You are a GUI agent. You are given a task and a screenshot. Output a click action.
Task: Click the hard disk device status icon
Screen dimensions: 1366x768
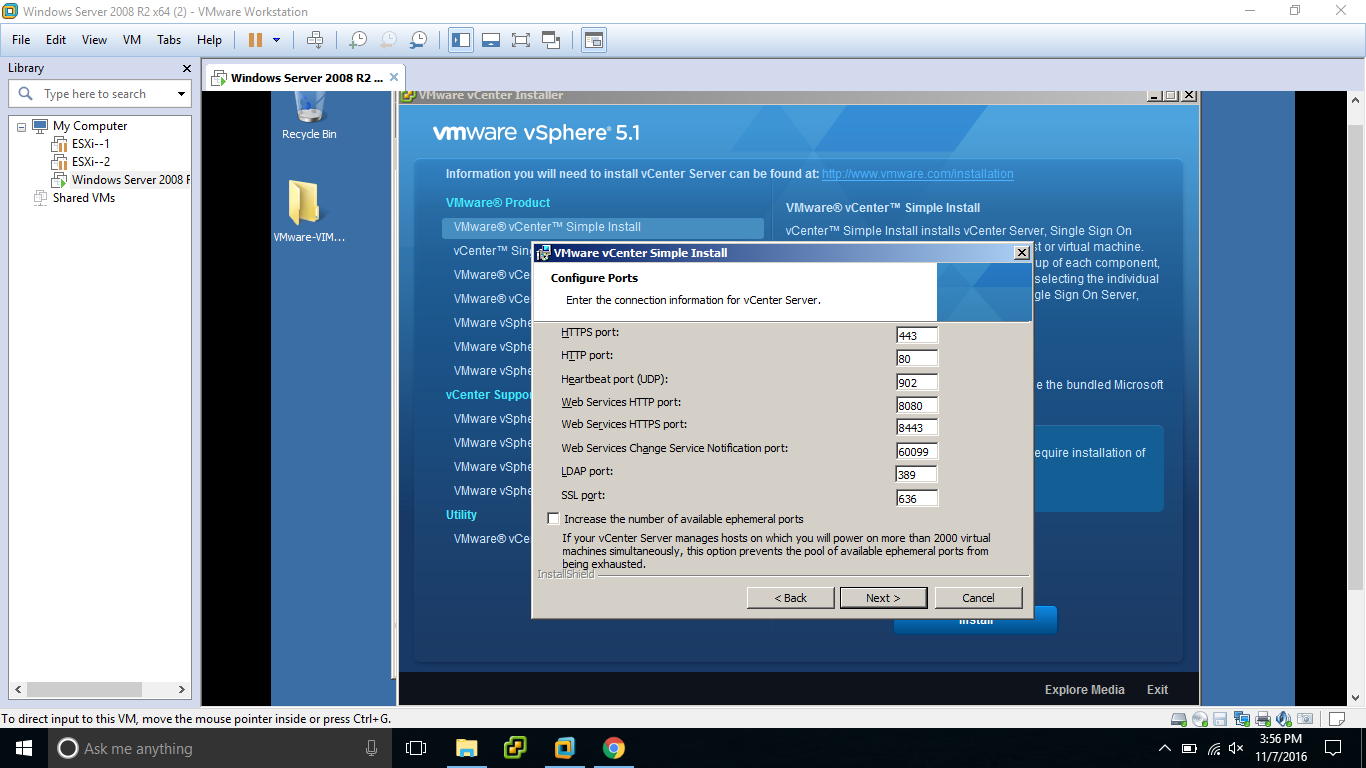(x=1179, y=719)
